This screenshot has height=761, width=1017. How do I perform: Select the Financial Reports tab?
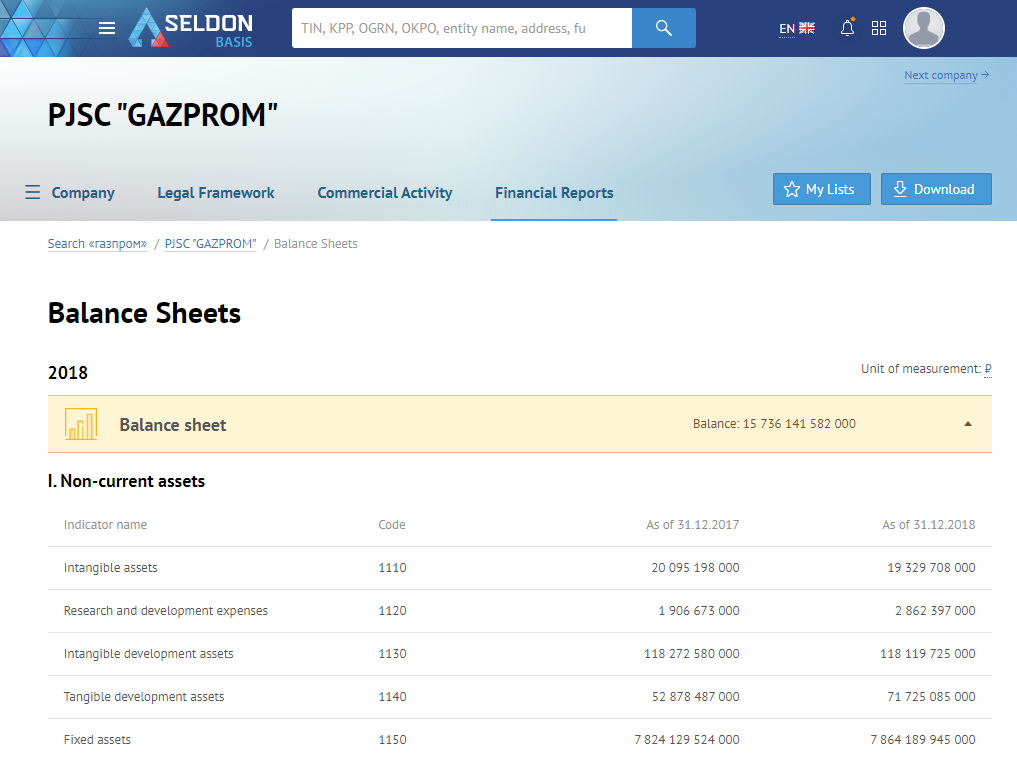[x=554, y=193]
